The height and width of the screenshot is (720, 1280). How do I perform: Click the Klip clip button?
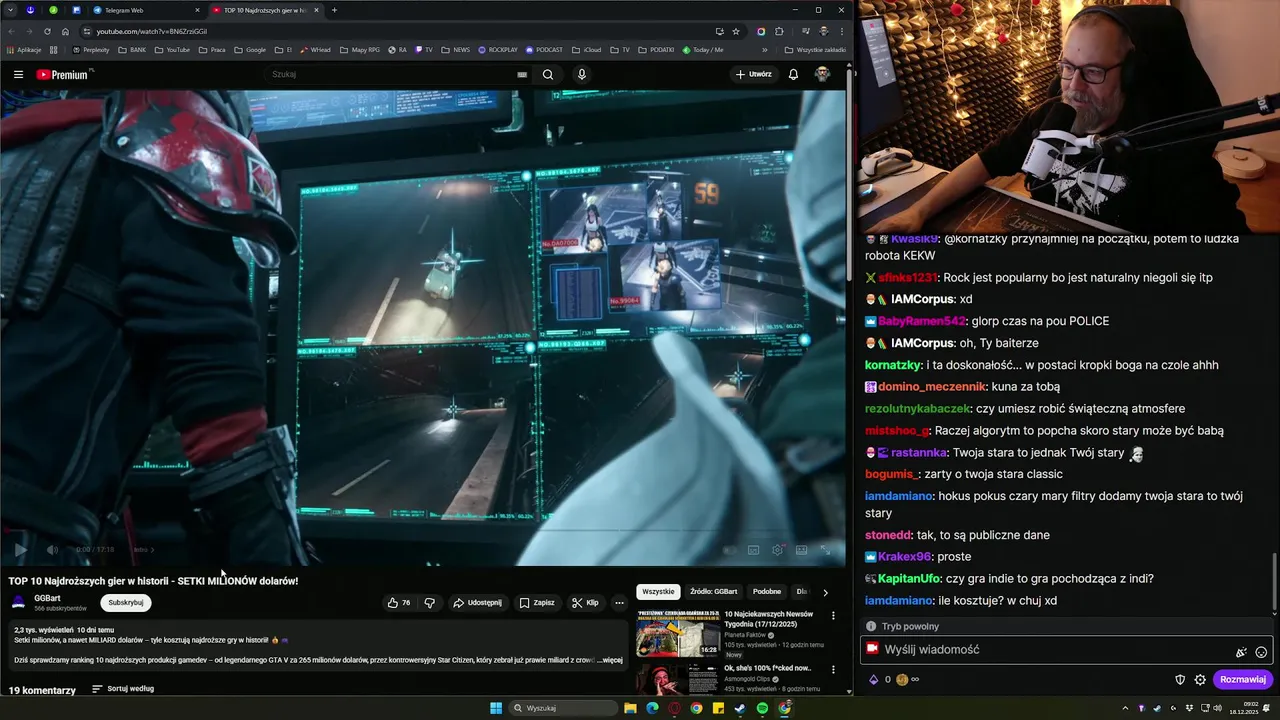[585, 603]
